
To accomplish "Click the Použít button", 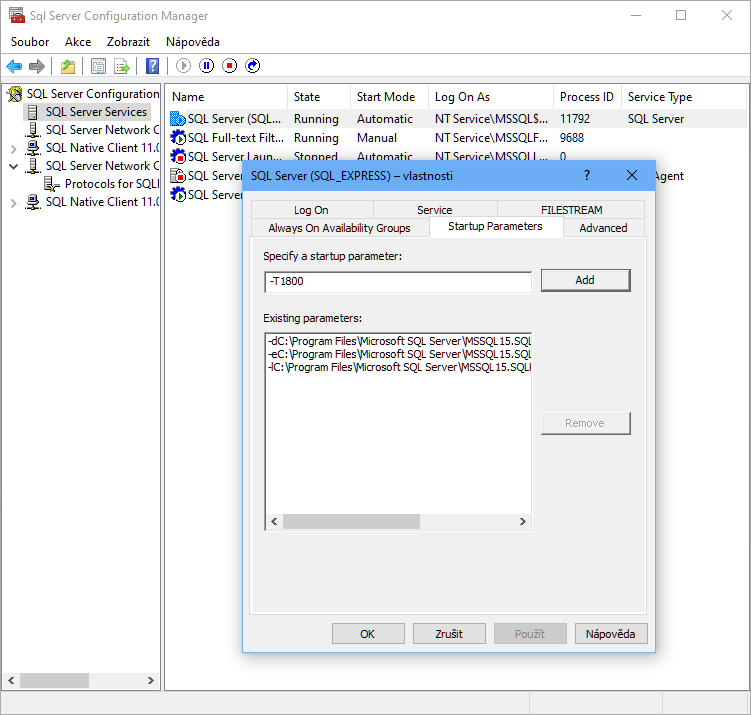I will 530,634.
